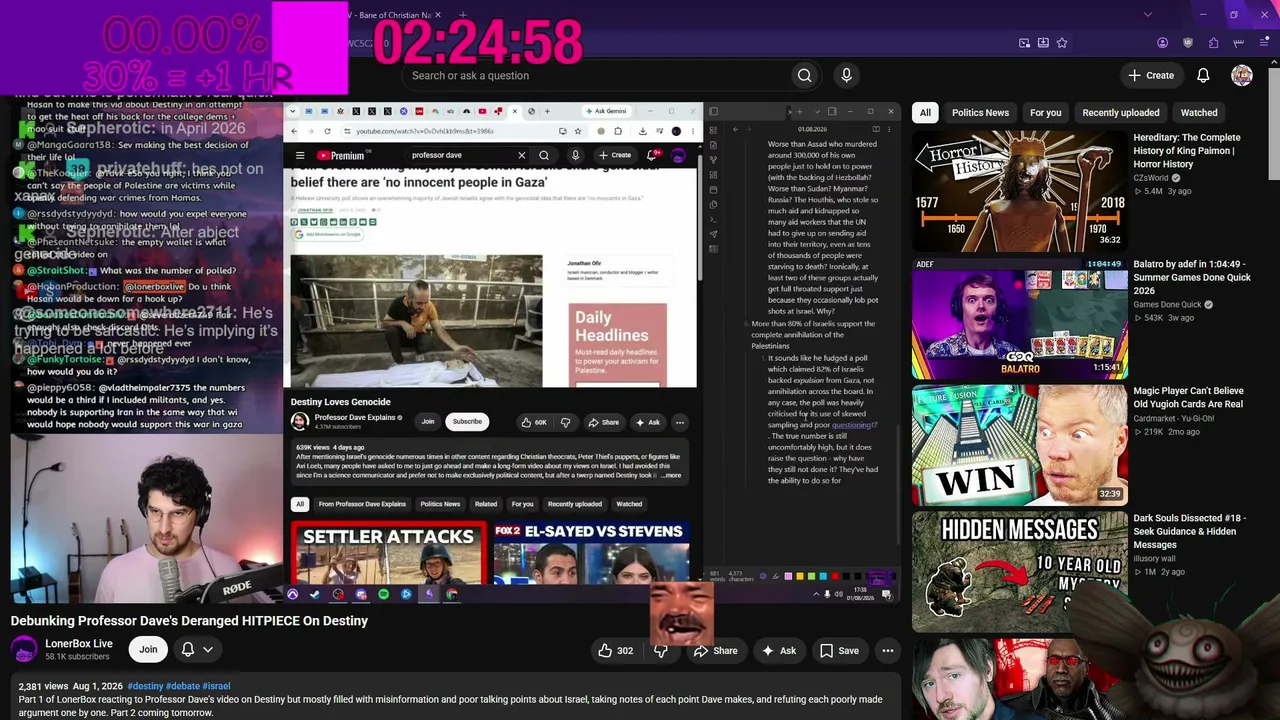
Task: Open the browser application menu
Action: coord(1265,43)
